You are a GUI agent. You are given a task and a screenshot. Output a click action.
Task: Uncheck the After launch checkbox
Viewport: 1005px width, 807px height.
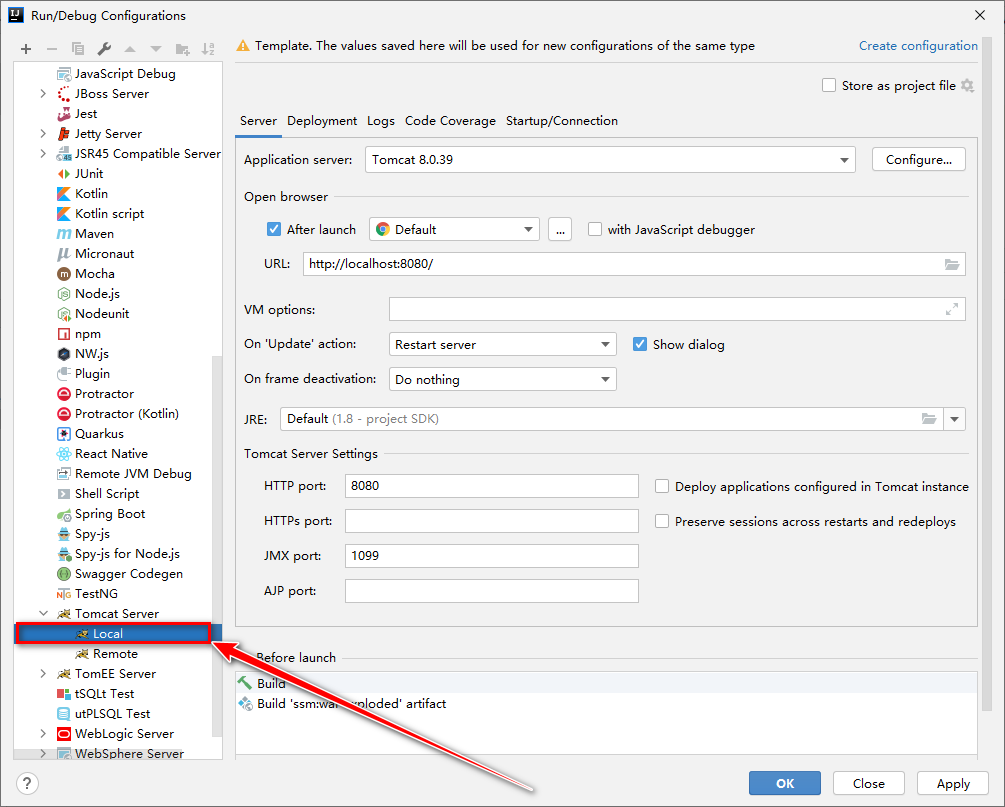[x=274, y=229]
